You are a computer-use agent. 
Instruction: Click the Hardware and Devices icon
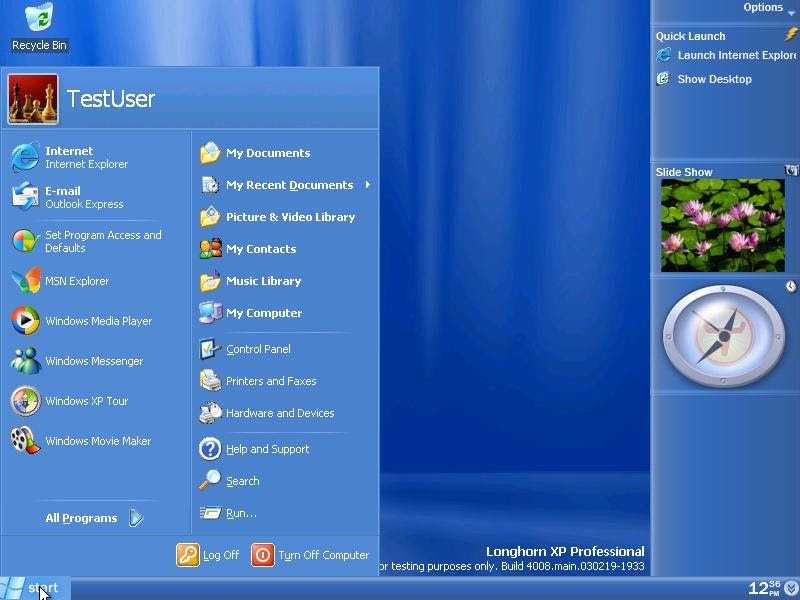click(x=210, y=413)
